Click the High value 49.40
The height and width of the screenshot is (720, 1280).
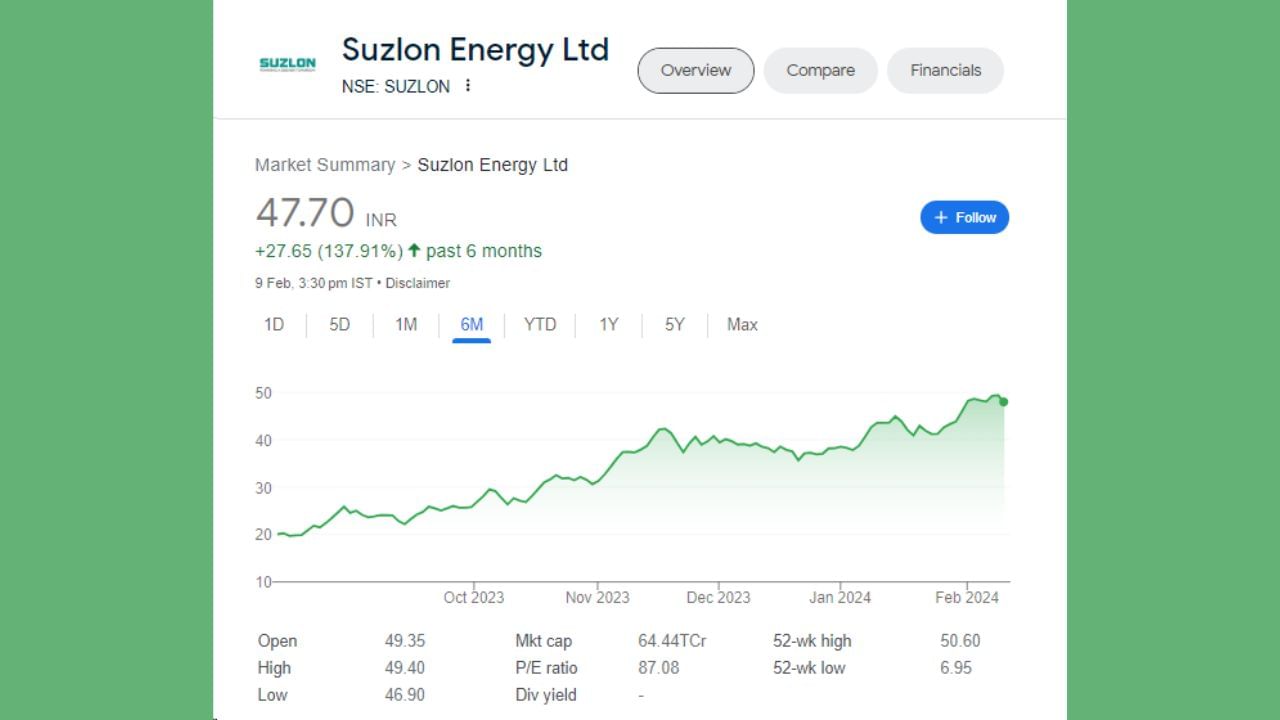pyautogui.click(x=405, y=668)
